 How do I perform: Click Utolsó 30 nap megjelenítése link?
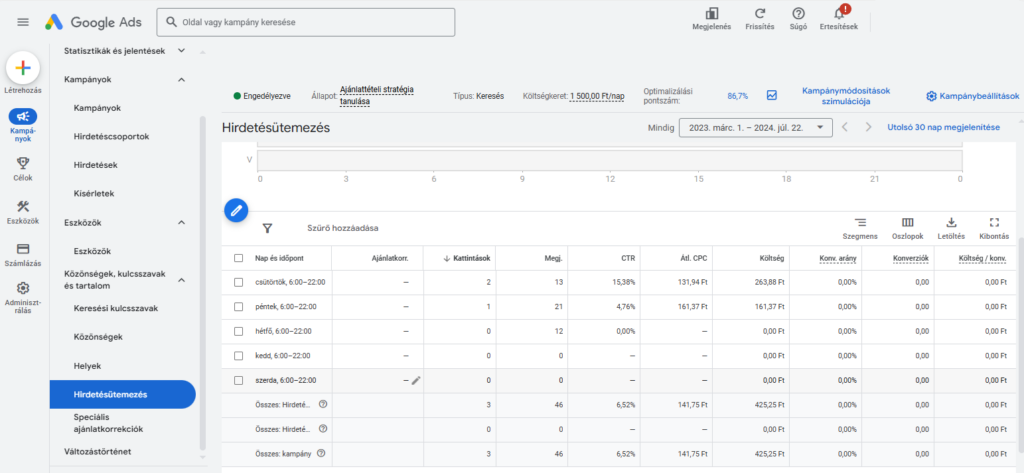[943, 127]
